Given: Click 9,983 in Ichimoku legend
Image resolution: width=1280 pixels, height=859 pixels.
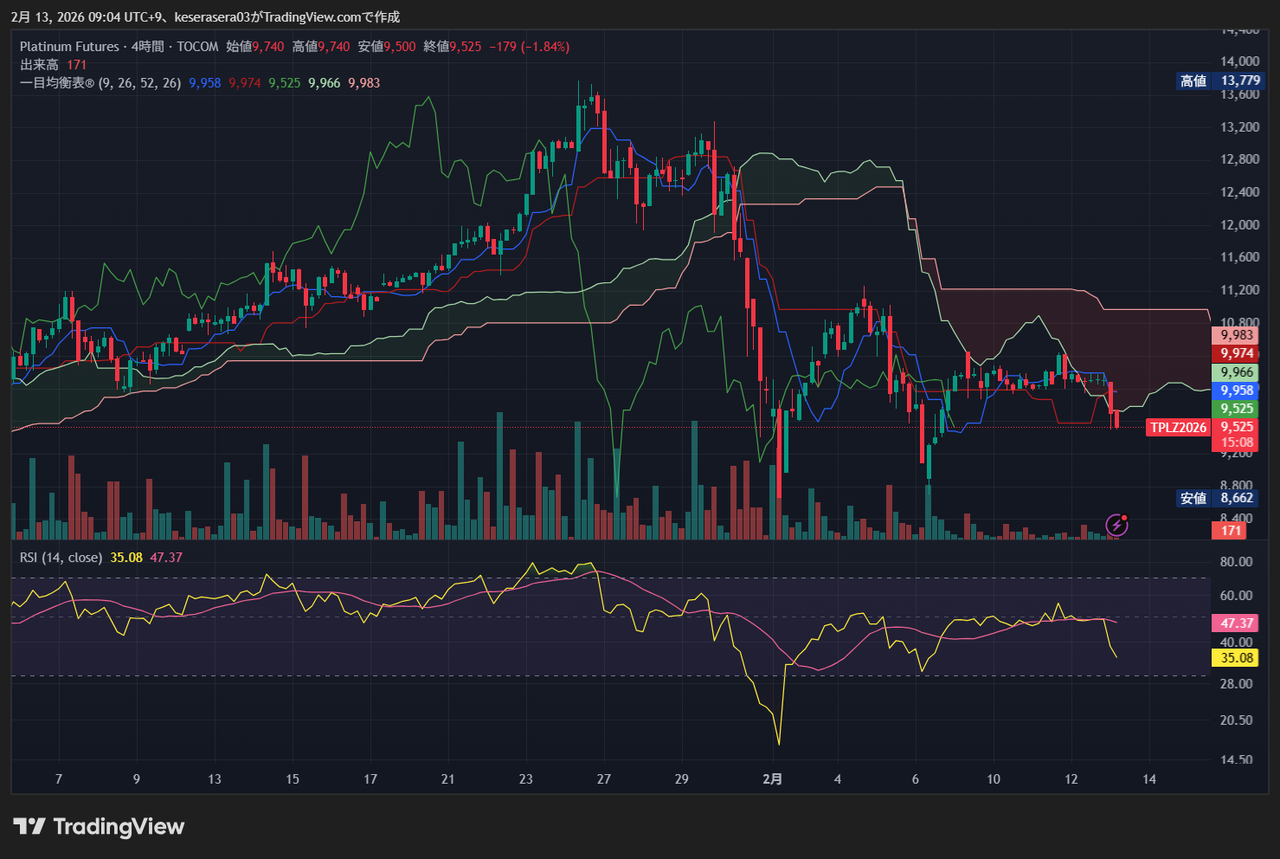Looking at the screenshot, I should point(364,83).
